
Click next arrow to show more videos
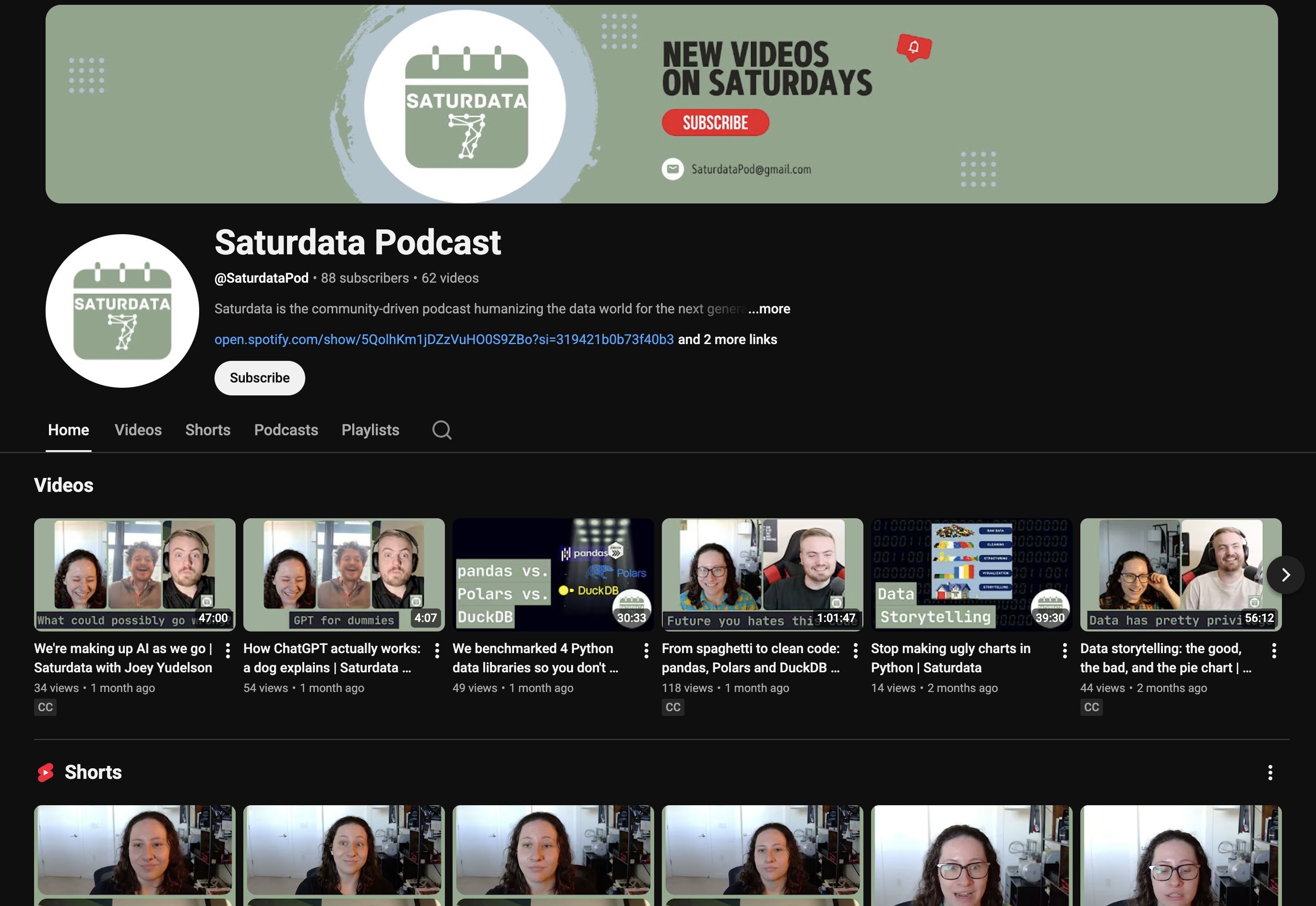pos(1285,575)
